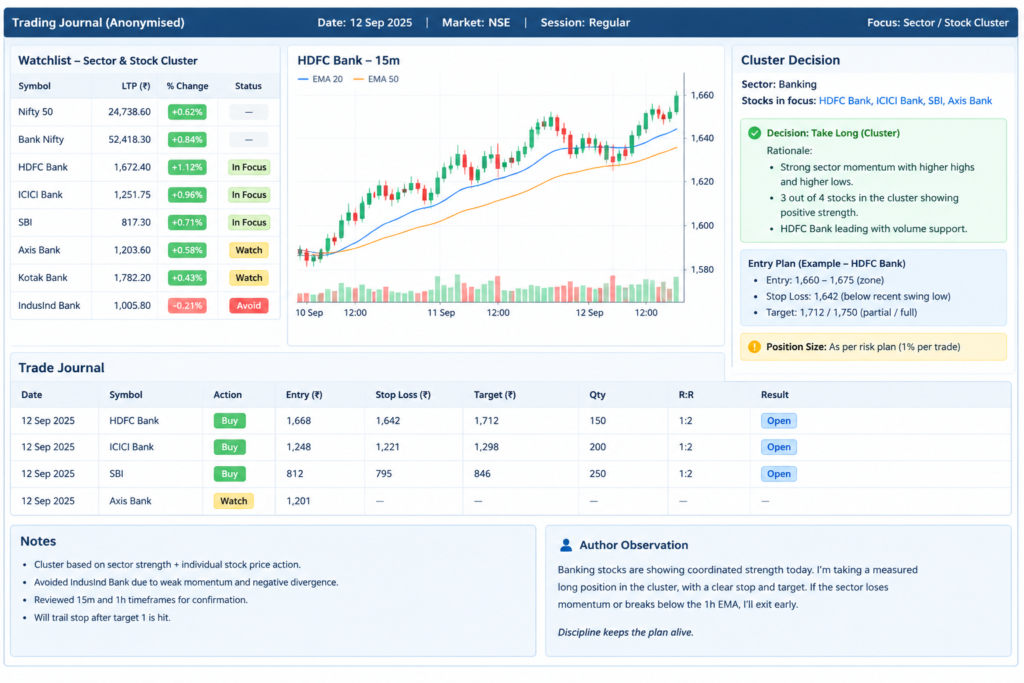The image size is (1024, 683).
Task: Click the % Change column header
Action: pyautogui.click(x=187, y=86)
